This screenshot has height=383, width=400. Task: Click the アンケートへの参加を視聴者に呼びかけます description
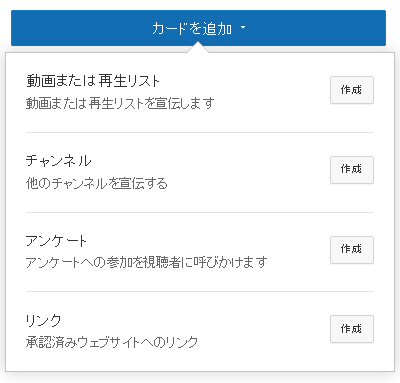(147, 263)
